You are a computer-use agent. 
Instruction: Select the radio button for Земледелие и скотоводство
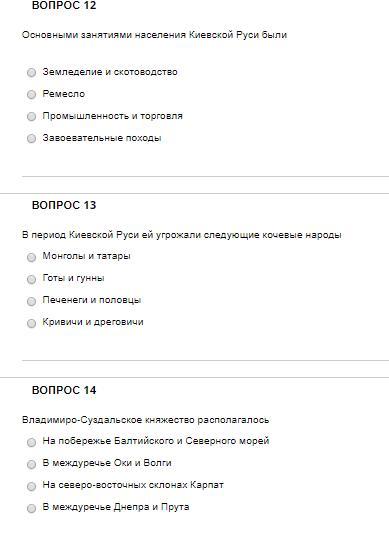coord(31,73)
